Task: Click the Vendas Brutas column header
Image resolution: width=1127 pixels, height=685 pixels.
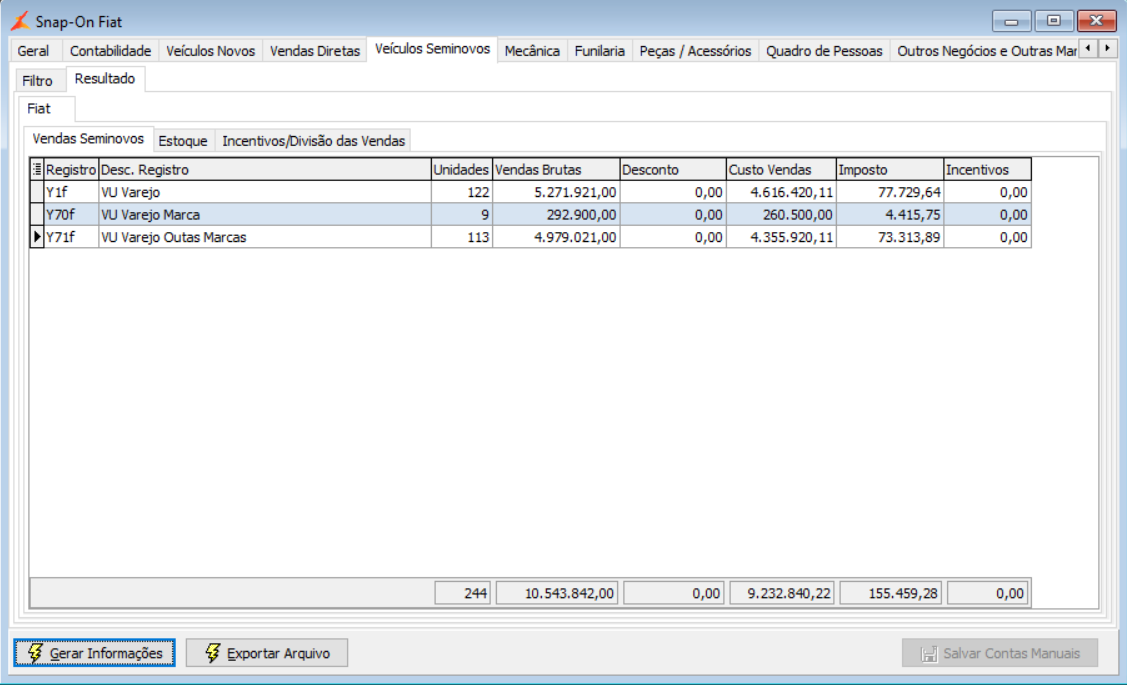Action: (x=556, y=170)
